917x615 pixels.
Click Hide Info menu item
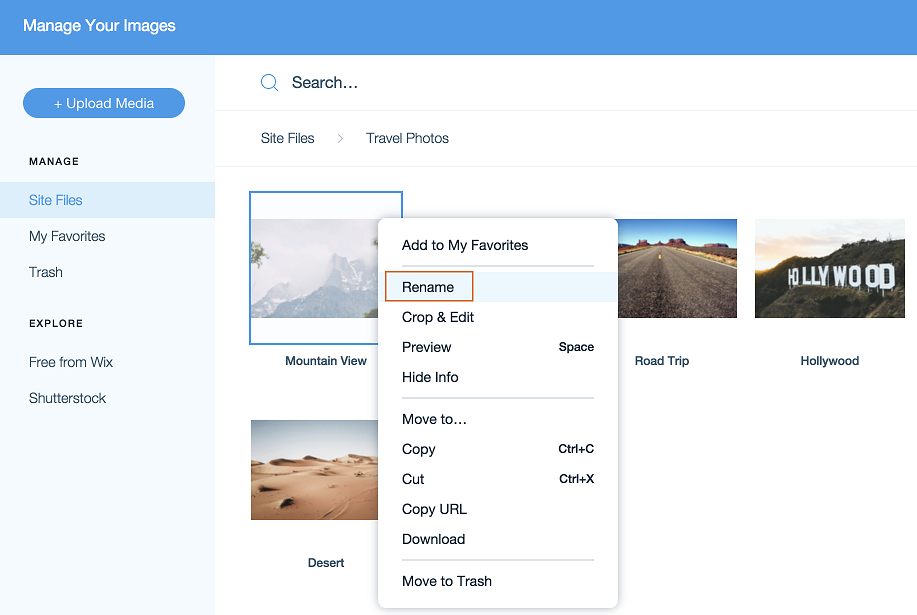pos(498,377)
